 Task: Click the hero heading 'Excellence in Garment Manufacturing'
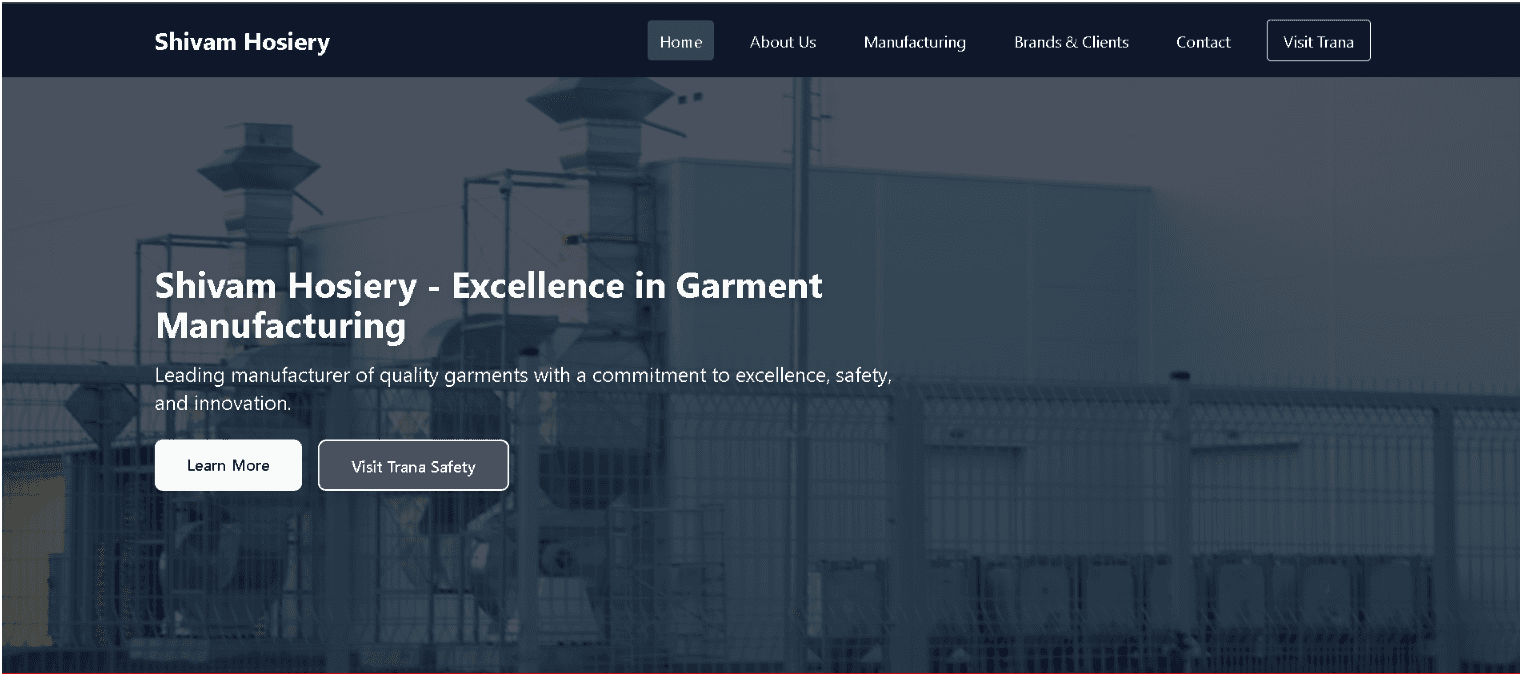point(489,306)
